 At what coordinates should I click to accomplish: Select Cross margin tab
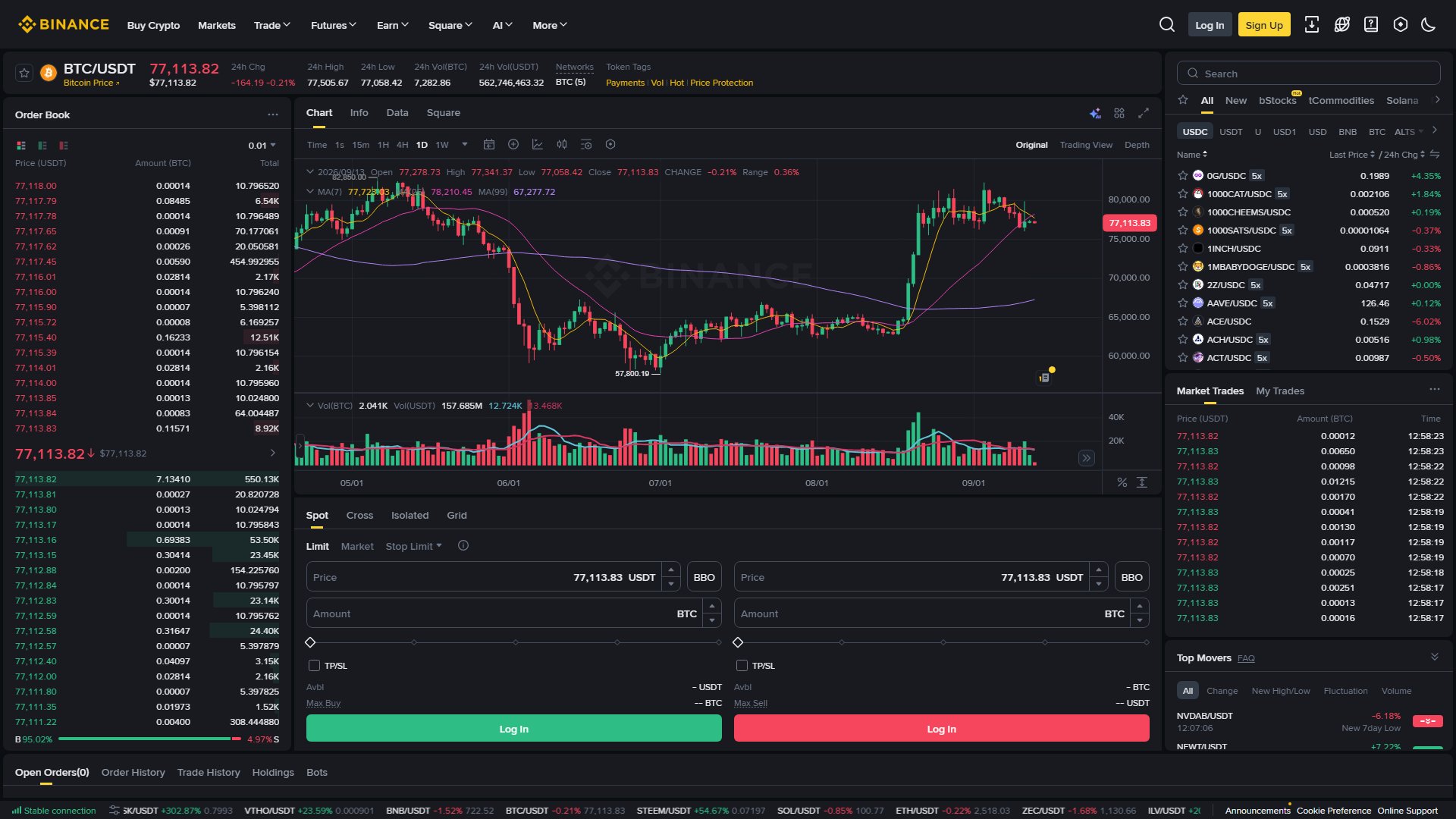pos(359,515)
